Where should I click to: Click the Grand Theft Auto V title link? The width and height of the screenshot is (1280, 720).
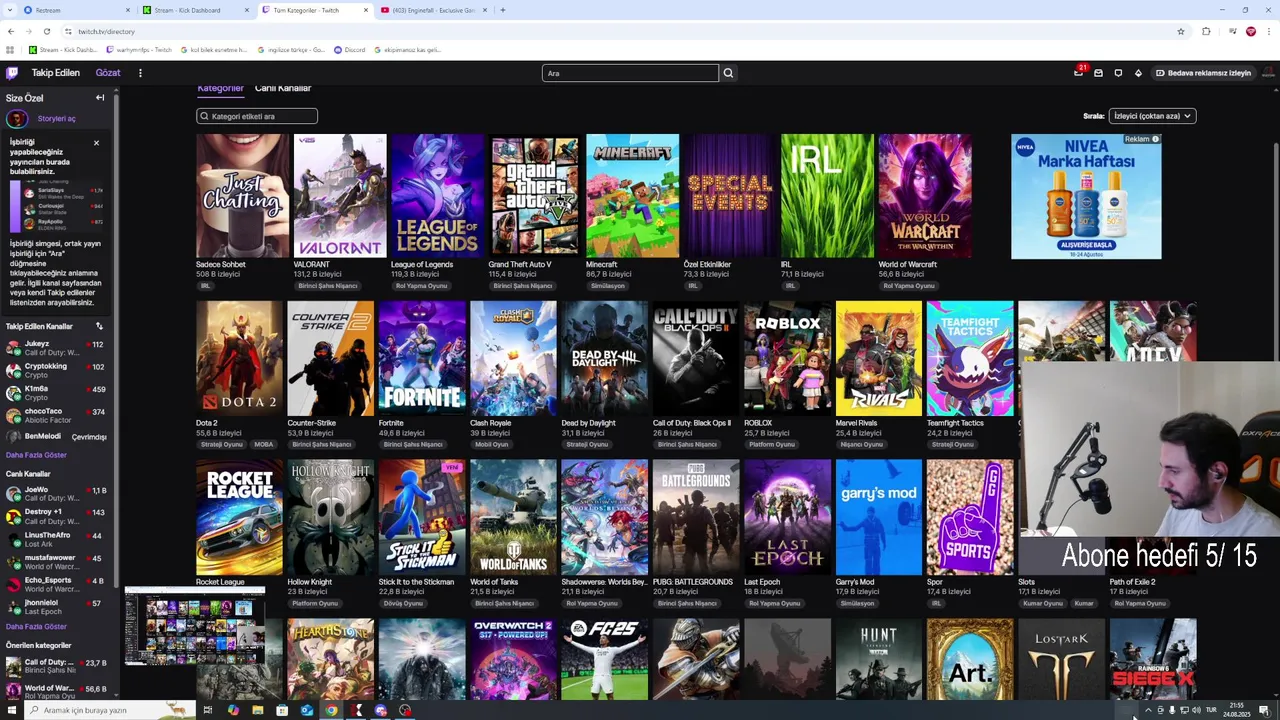(x=520, y=264)
